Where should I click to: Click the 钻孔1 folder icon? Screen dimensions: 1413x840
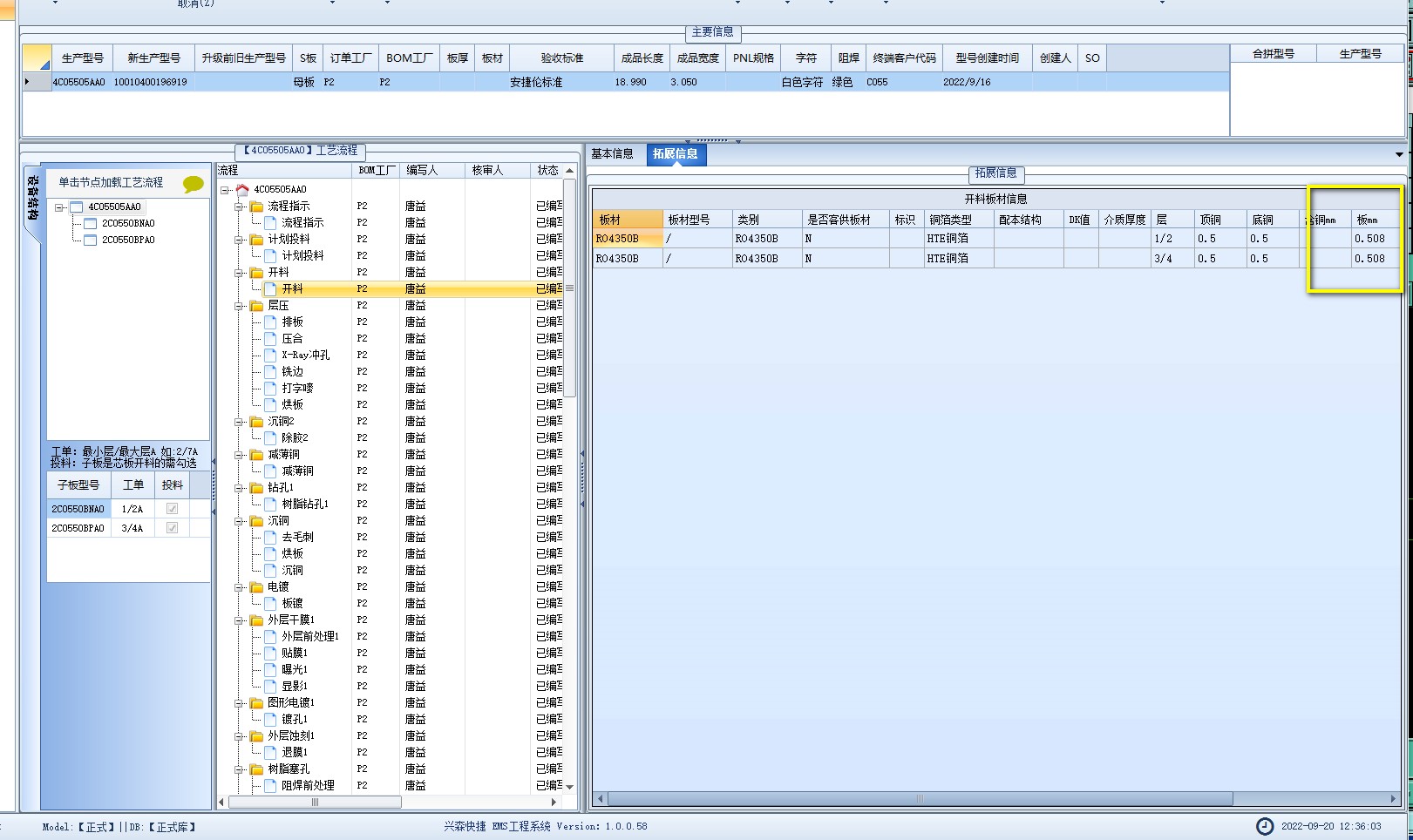pos(256,487)
